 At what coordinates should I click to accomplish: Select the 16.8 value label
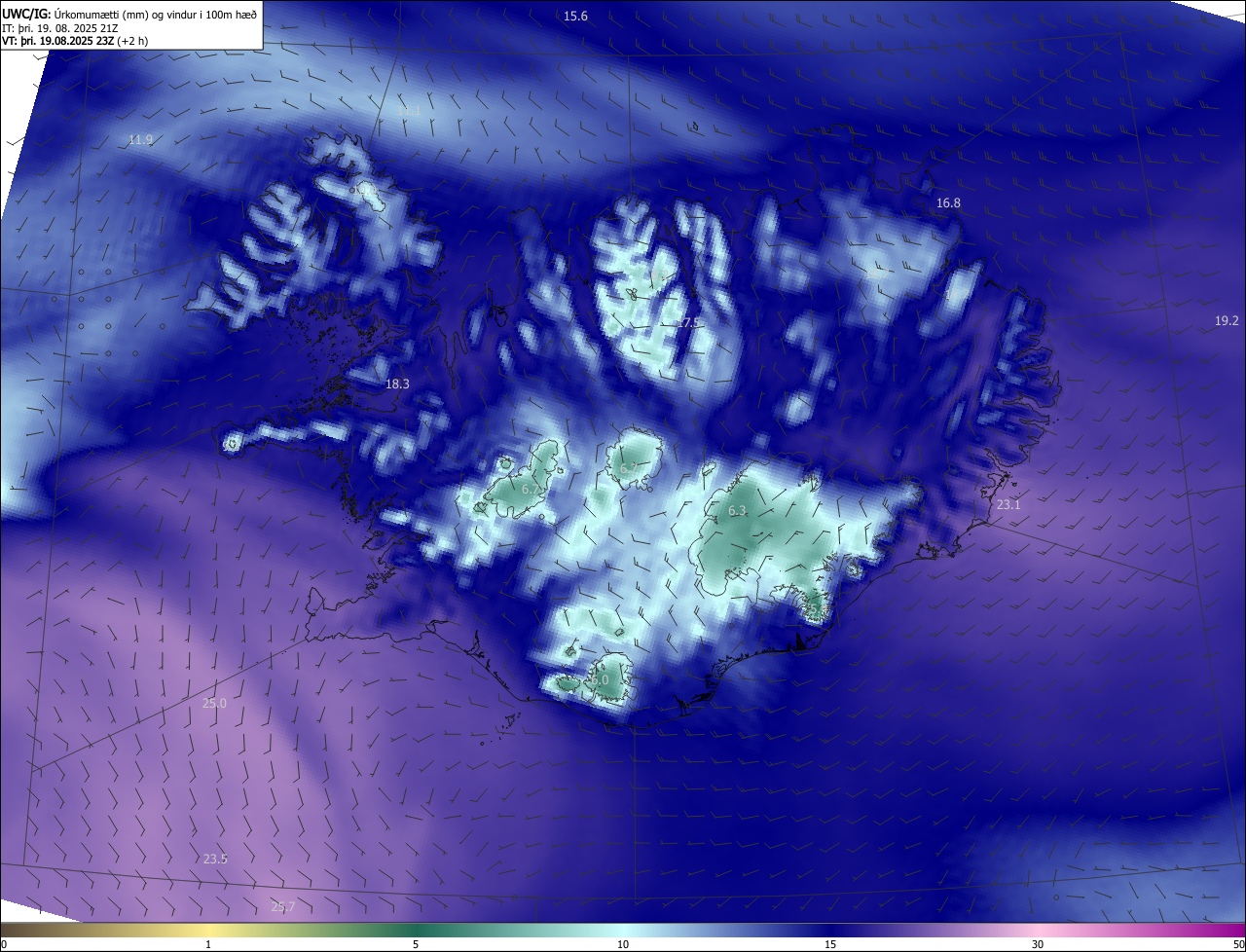(x=948, y=203)
